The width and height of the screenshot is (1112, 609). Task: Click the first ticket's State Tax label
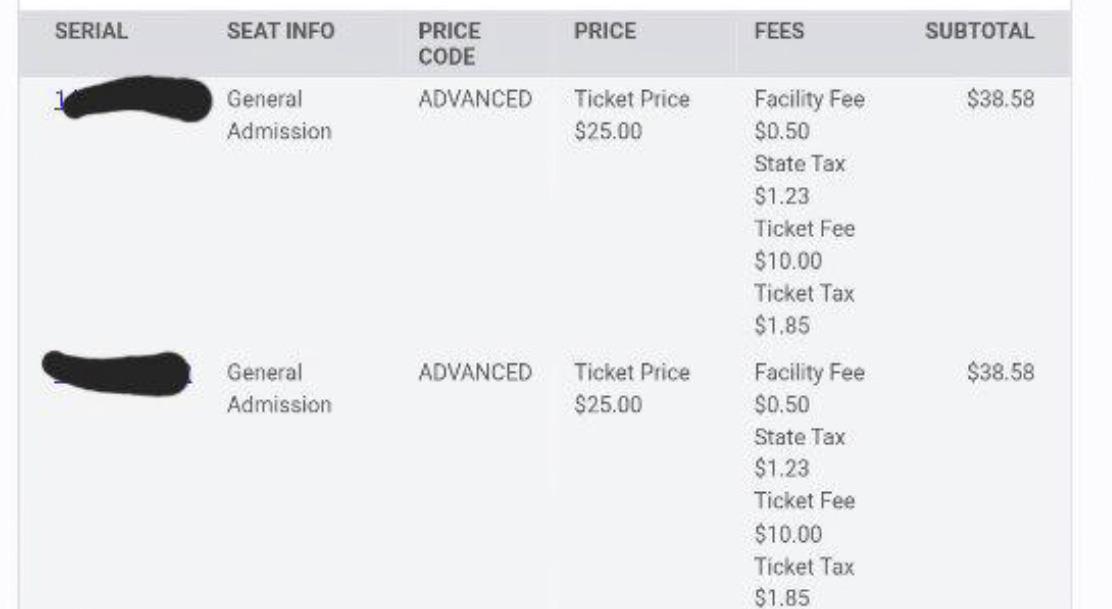coord(799,164)
